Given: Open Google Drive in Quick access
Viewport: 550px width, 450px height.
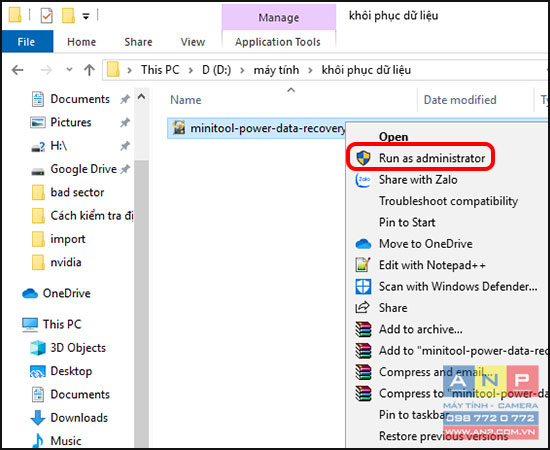Looking at the screenshot, I should click(83, 169).
